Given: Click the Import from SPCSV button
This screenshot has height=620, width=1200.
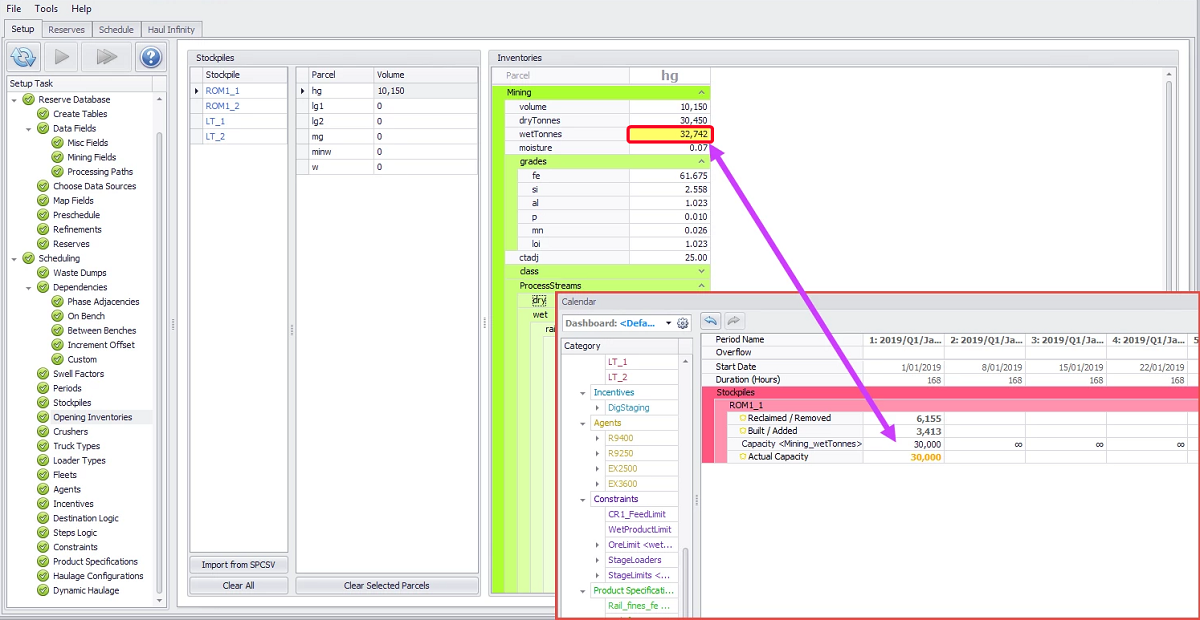Looking at the screenshot, I should point(239,565).
